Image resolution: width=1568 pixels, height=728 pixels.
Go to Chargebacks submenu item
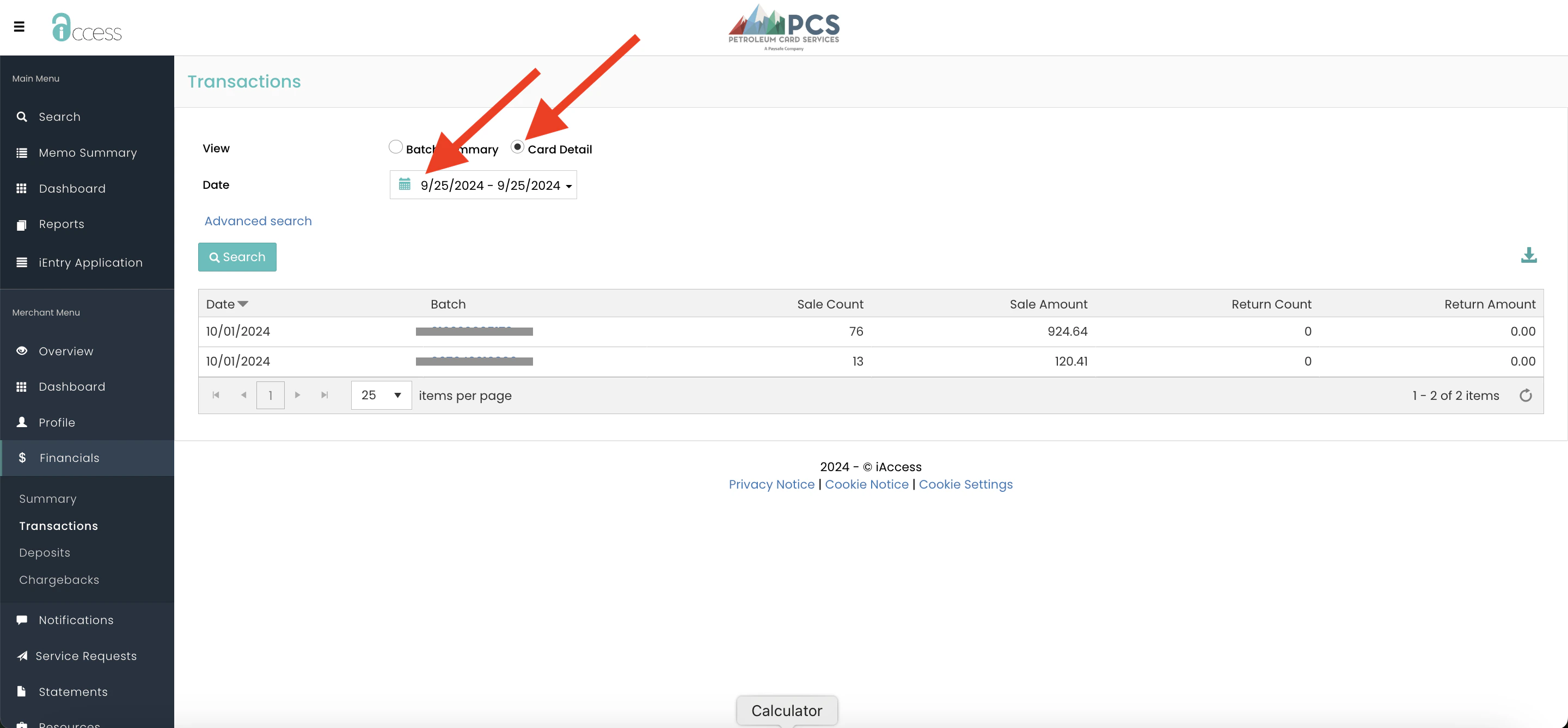pyautogui.click(x=59, y=579)
